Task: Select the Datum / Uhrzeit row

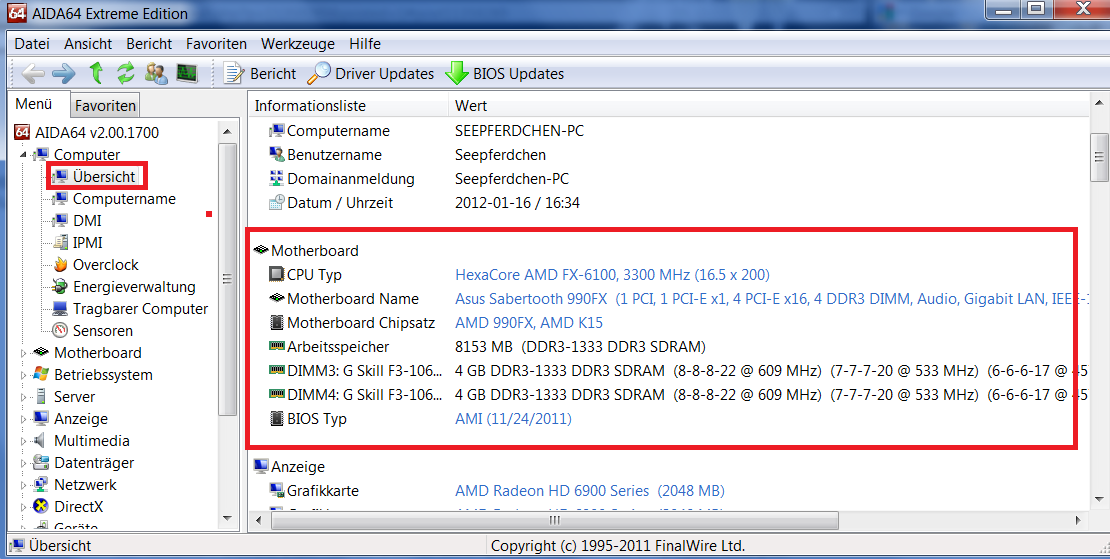Action: (x=668, y=202)
